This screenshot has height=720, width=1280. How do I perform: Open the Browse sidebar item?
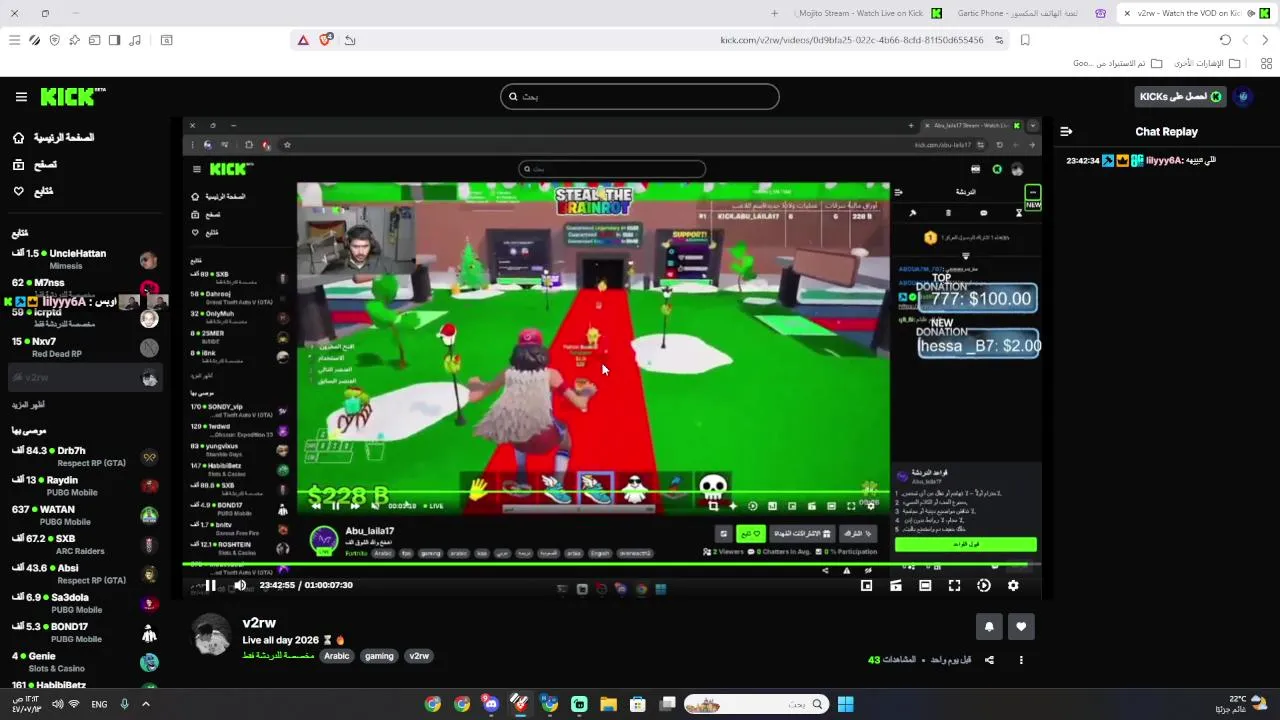pyautogui.click(x=35, y=164)
